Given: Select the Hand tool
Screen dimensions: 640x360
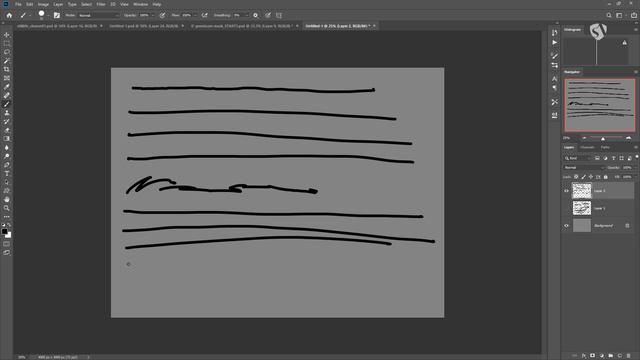Looking at the screenshot, I should [7, 199].
